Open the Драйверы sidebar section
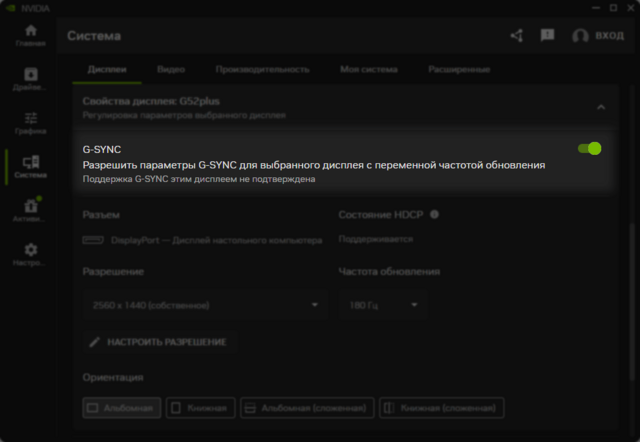 coord(31,79)
